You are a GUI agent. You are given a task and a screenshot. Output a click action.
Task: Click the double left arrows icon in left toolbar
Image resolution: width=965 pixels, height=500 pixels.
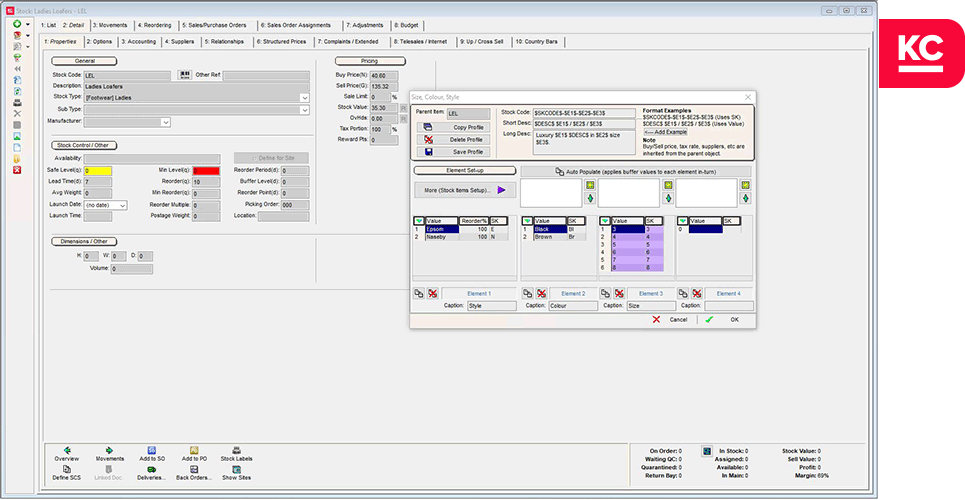click(17, 69)
